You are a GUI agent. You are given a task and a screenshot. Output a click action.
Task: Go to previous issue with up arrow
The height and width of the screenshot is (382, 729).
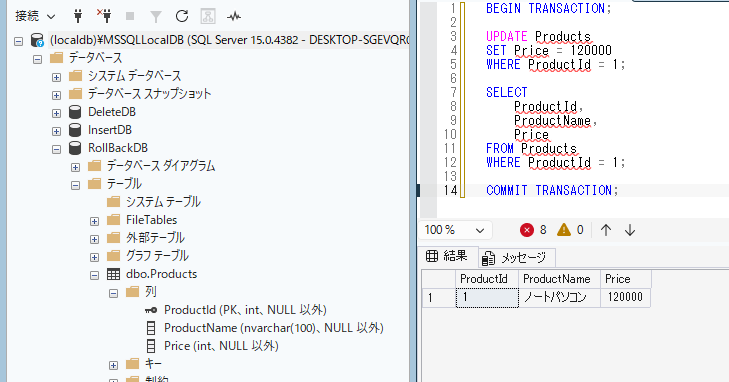605,230
